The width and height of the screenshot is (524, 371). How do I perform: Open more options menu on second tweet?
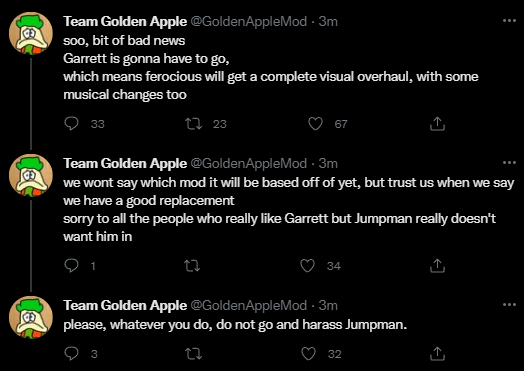509,163
